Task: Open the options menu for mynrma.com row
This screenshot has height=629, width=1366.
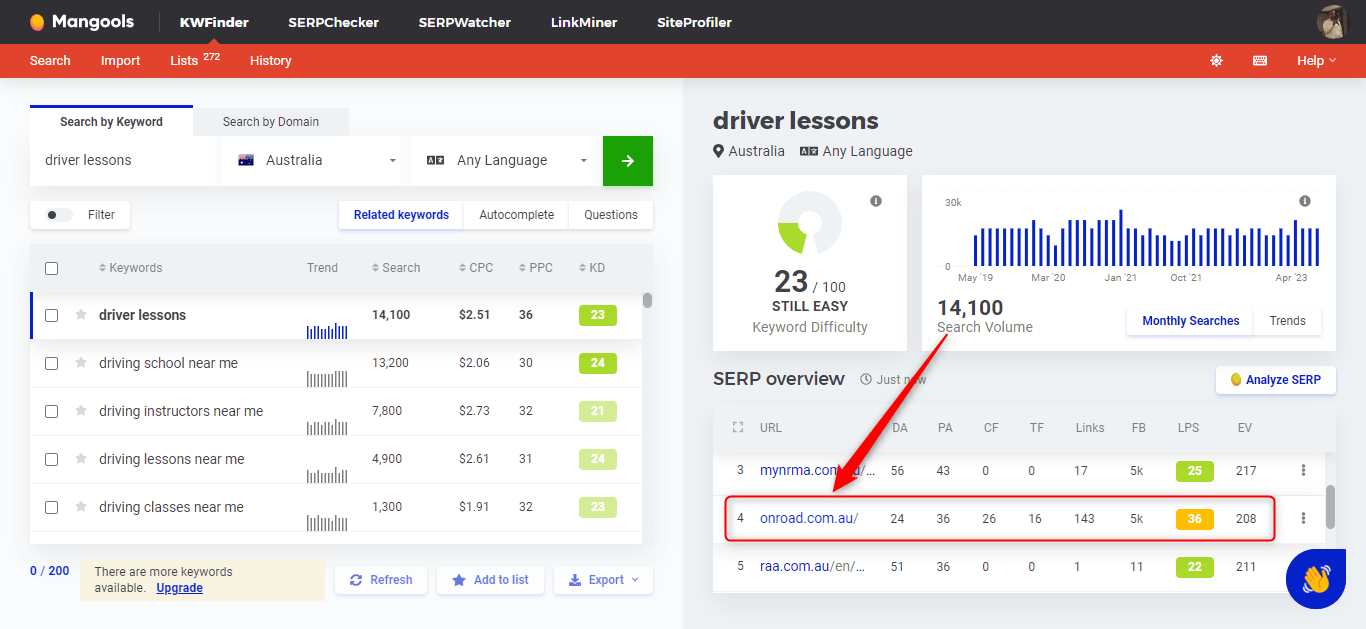Action: click(1303, 470)
